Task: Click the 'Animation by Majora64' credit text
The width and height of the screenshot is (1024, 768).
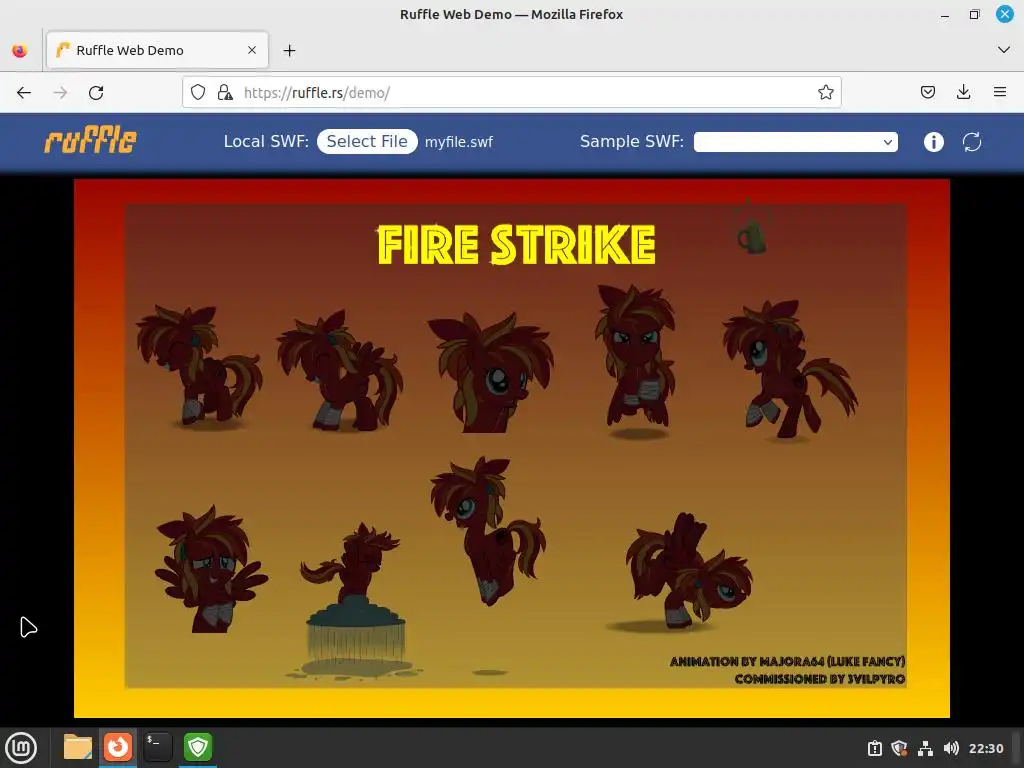Action: 788,662
